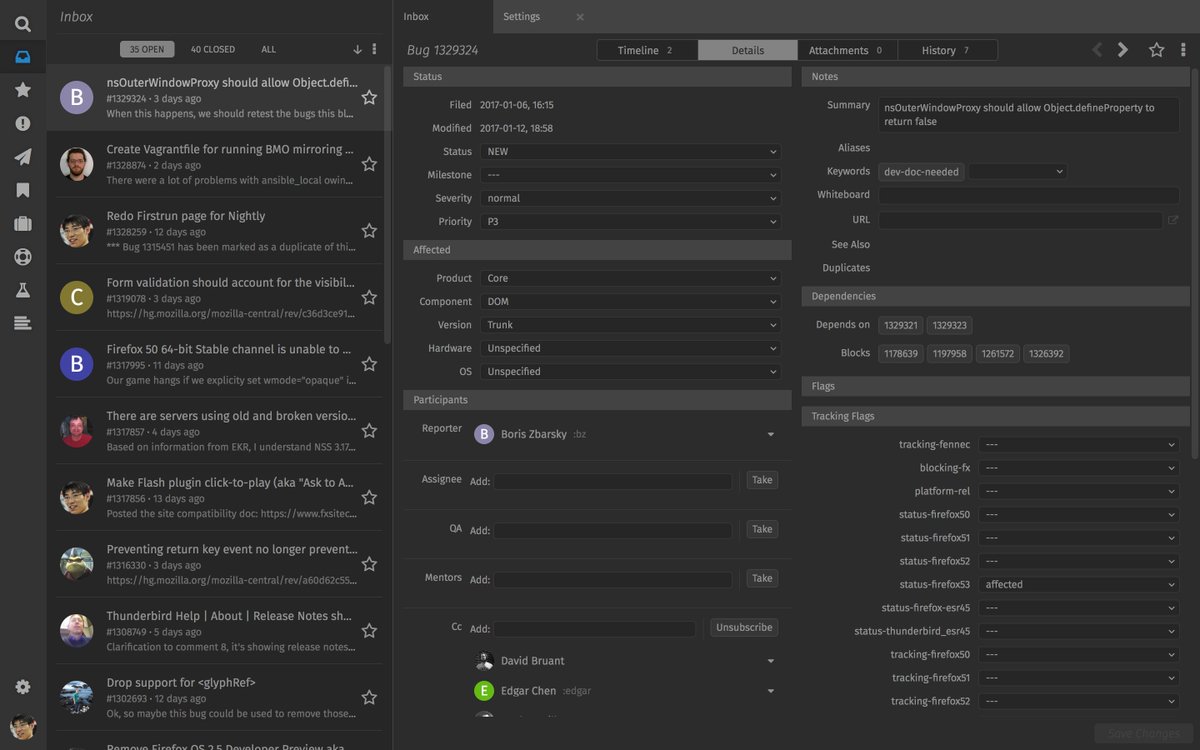Open the status-firefox53 dropdown showing affected
1200x750 pixels.
pos(1079,584)
